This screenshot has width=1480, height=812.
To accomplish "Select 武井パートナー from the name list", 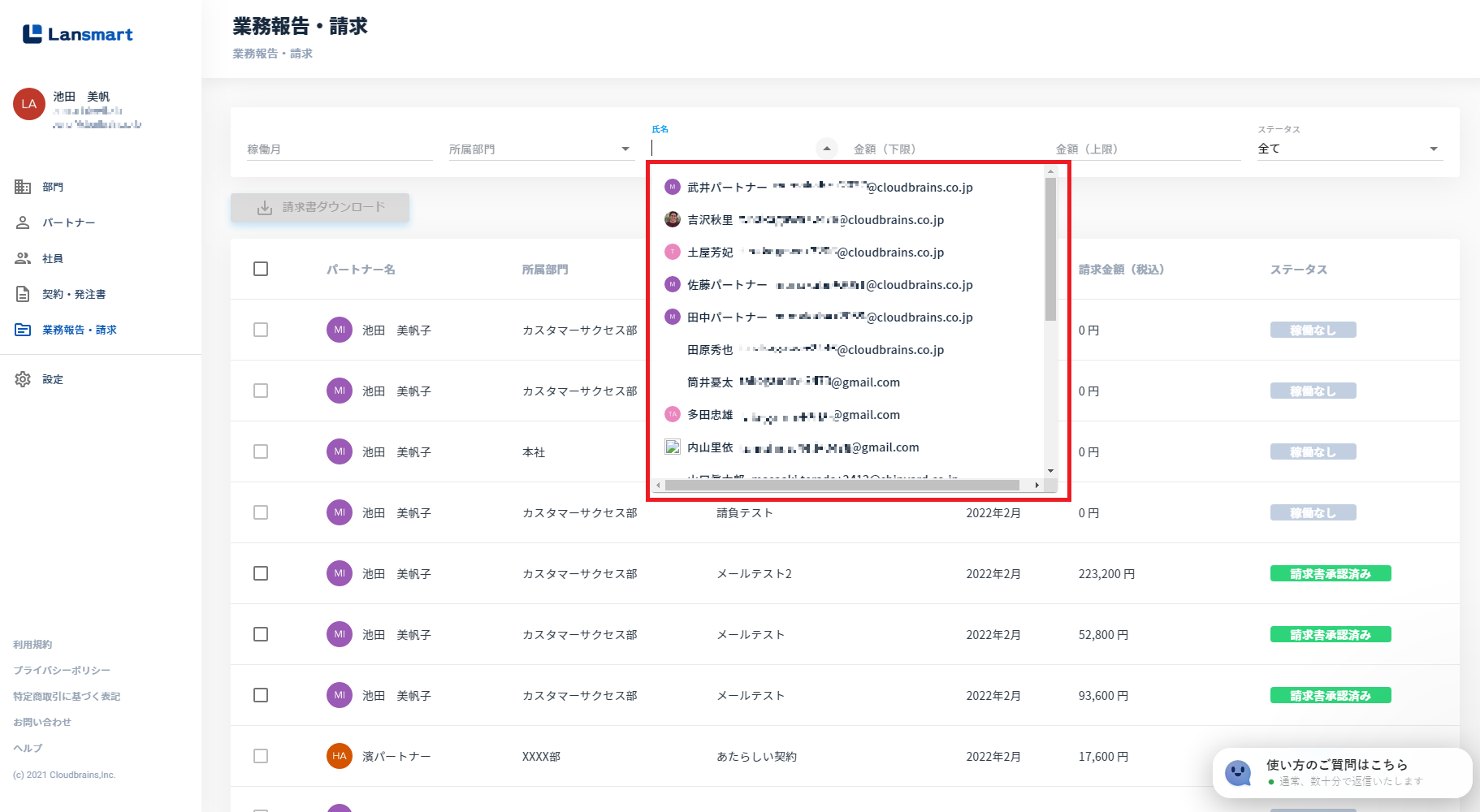I will (x=848, y=188).
